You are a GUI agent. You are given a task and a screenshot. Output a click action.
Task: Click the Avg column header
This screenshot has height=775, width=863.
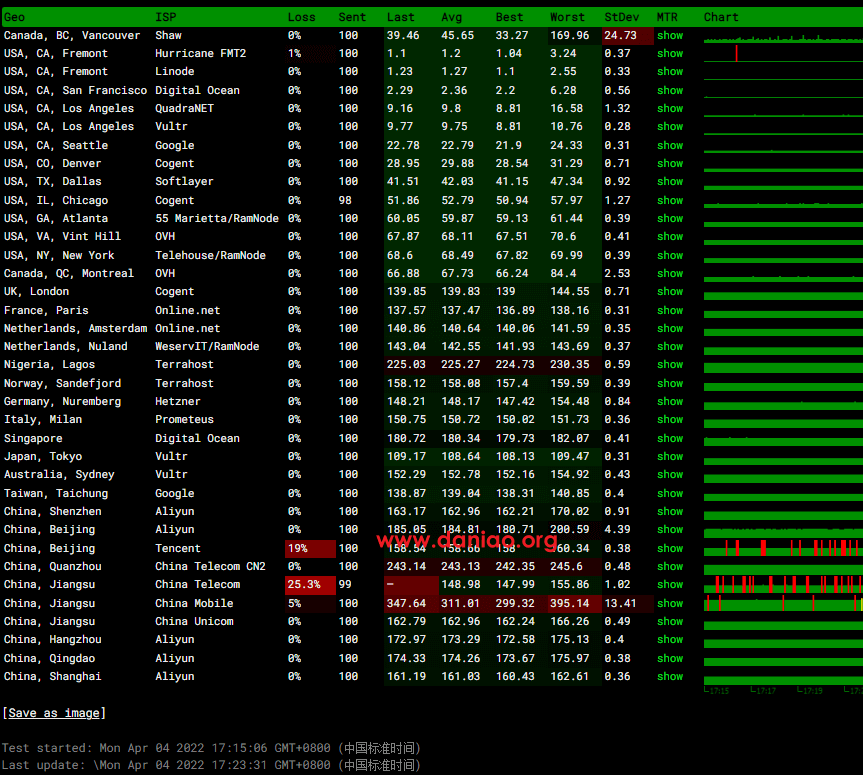[452, 17]
